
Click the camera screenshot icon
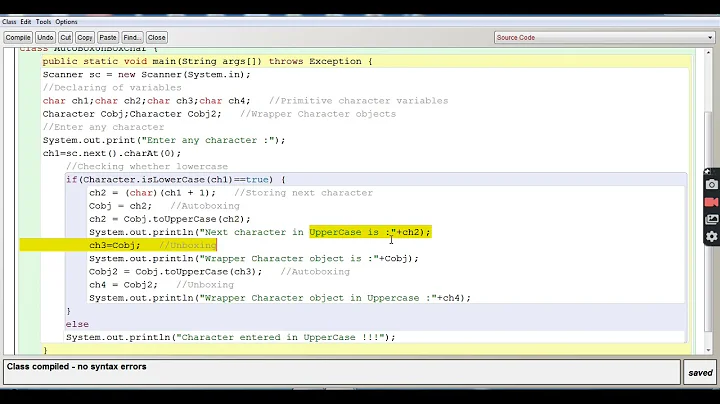(x=711, y=184)
